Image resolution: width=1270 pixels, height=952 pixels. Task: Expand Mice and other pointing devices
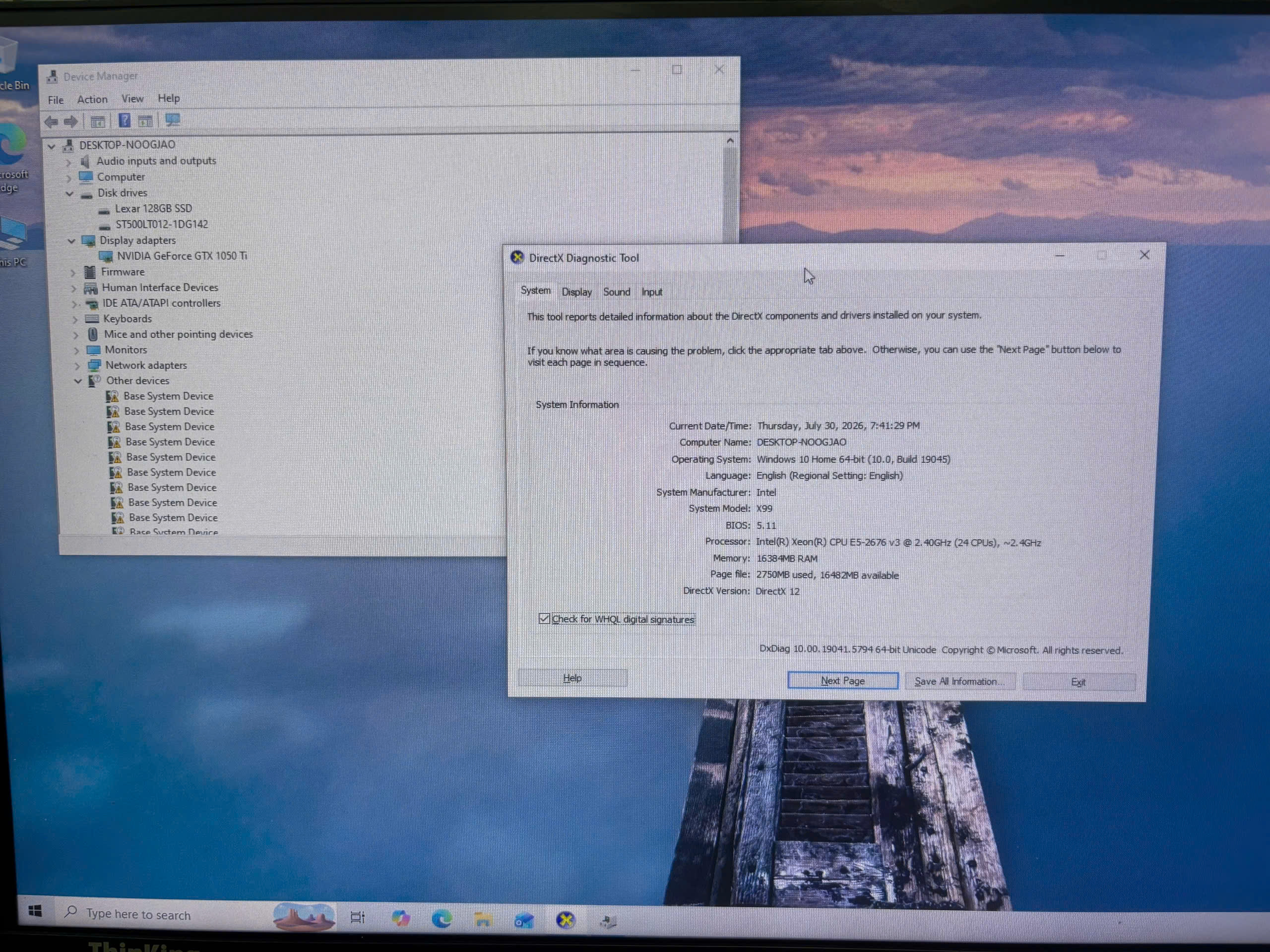tap(76, 335)
